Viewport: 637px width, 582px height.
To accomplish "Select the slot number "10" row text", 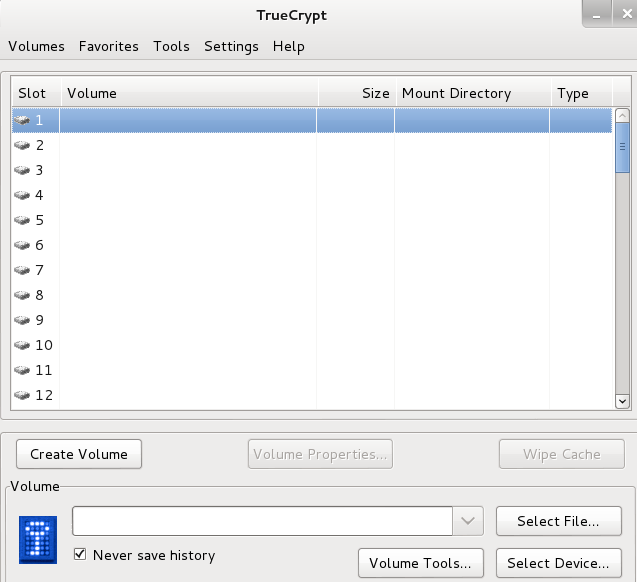I will point(44,345).
